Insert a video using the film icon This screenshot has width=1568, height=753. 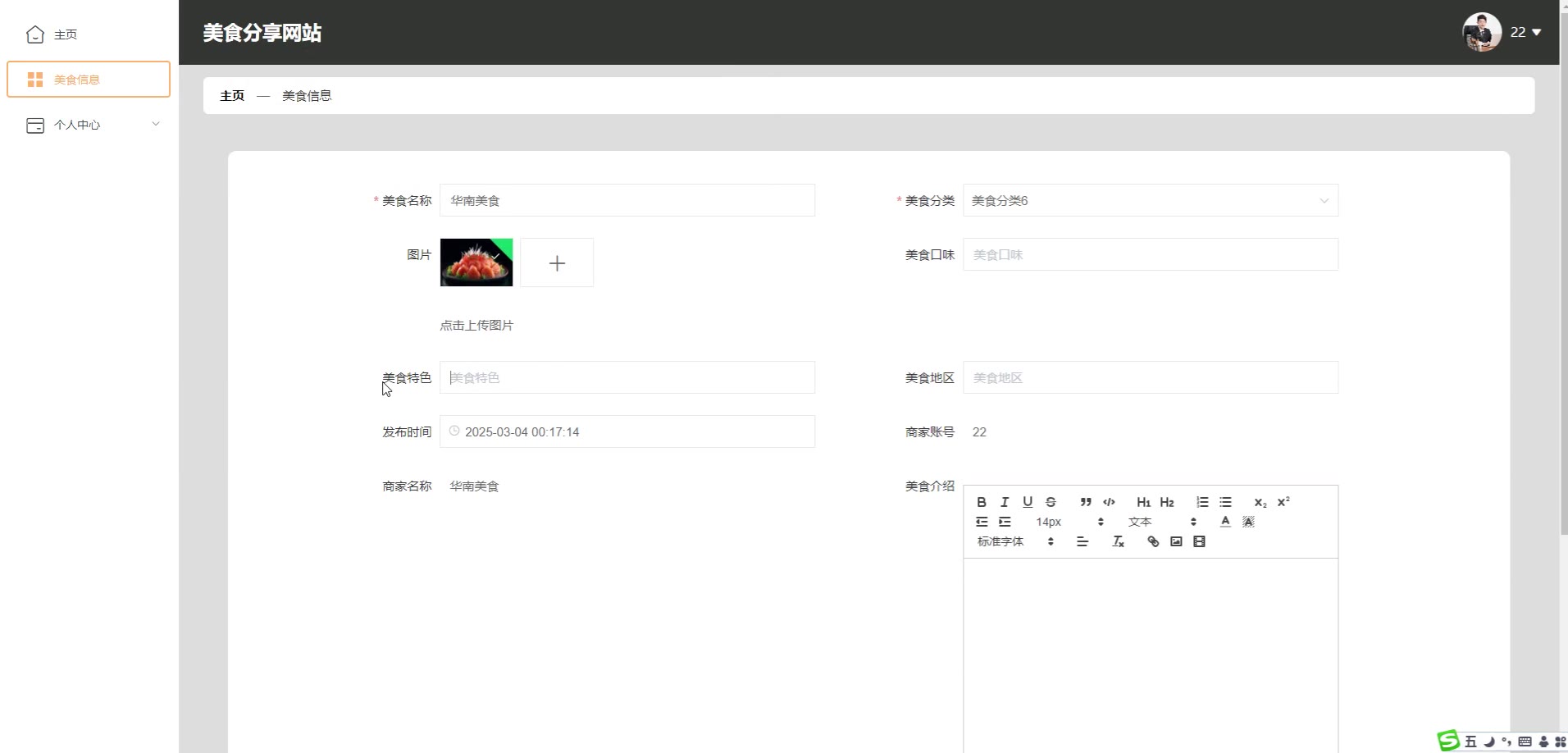pos(1199,541)
